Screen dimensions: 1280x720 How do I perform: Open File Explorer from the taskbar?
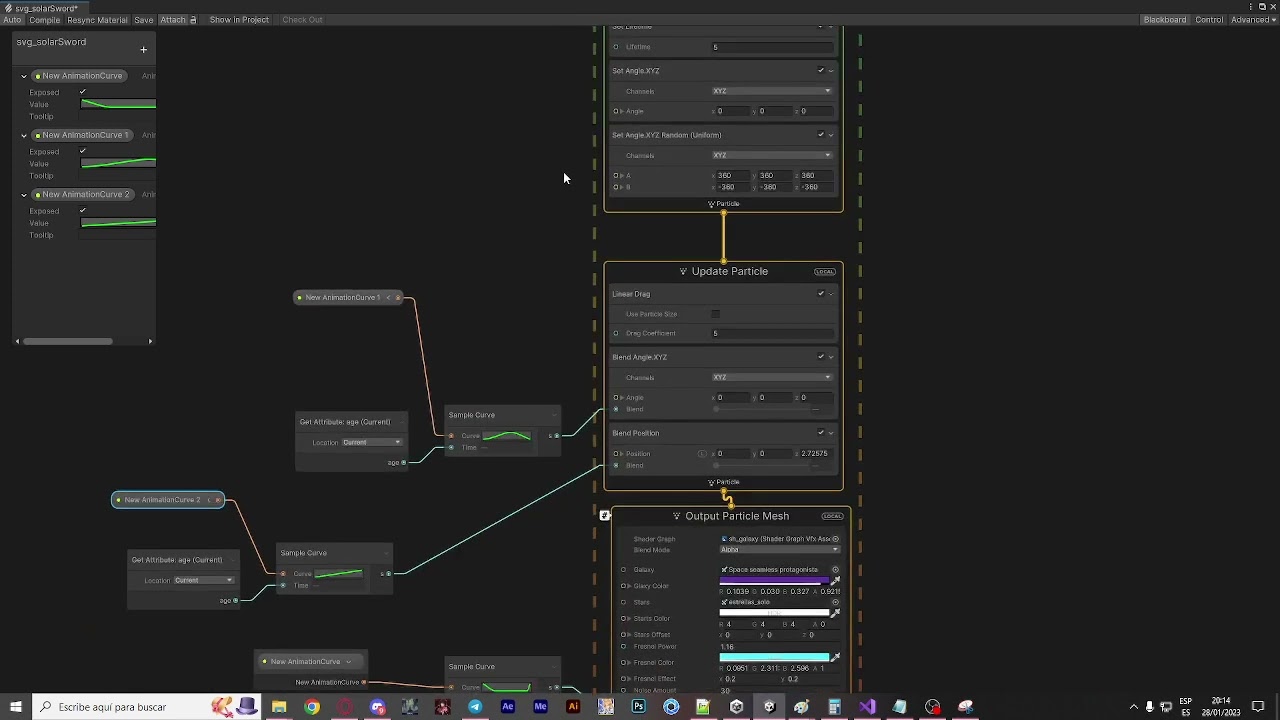click(279, 707)
